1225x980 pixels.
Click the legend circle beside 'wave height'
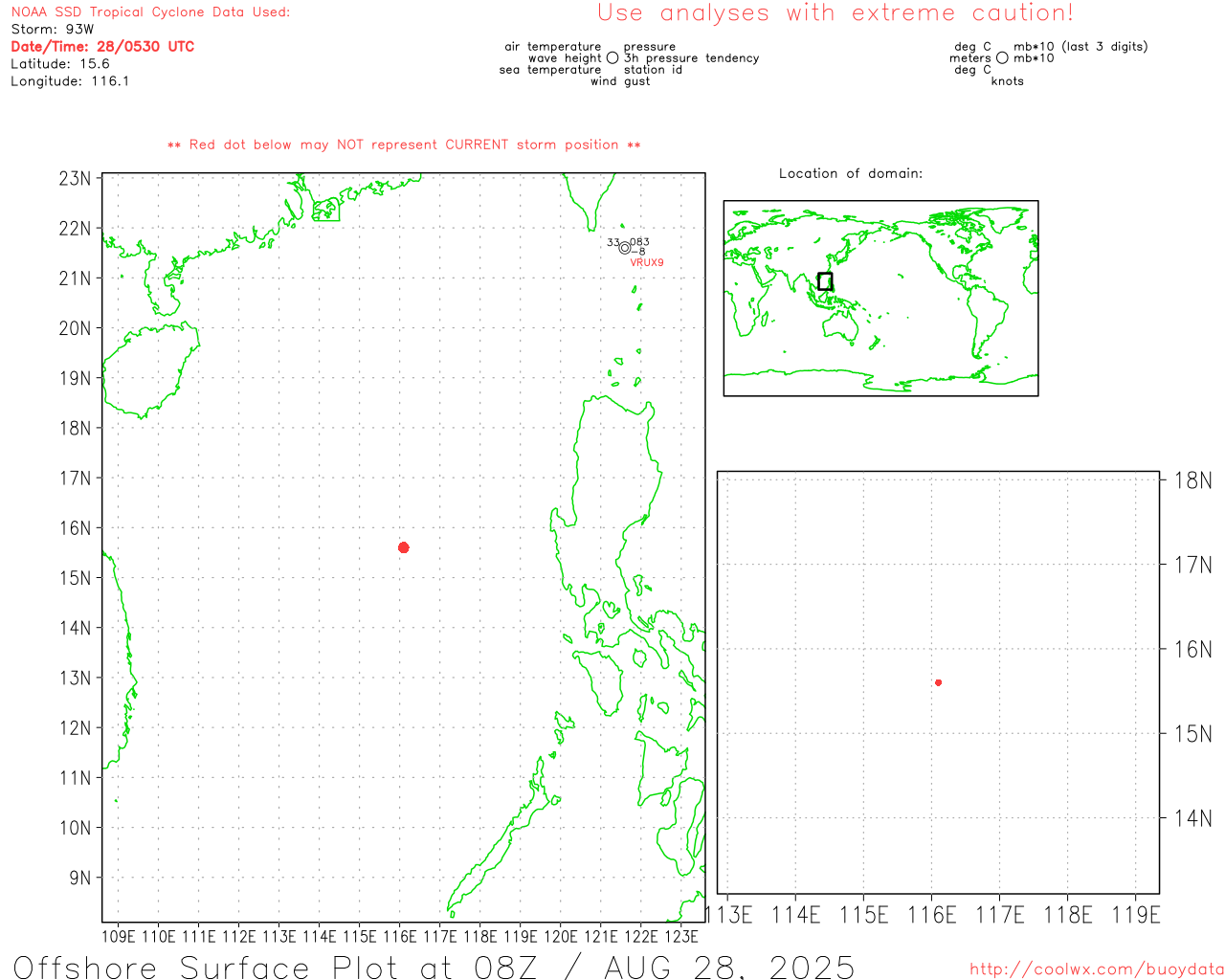tap(612, 58)
